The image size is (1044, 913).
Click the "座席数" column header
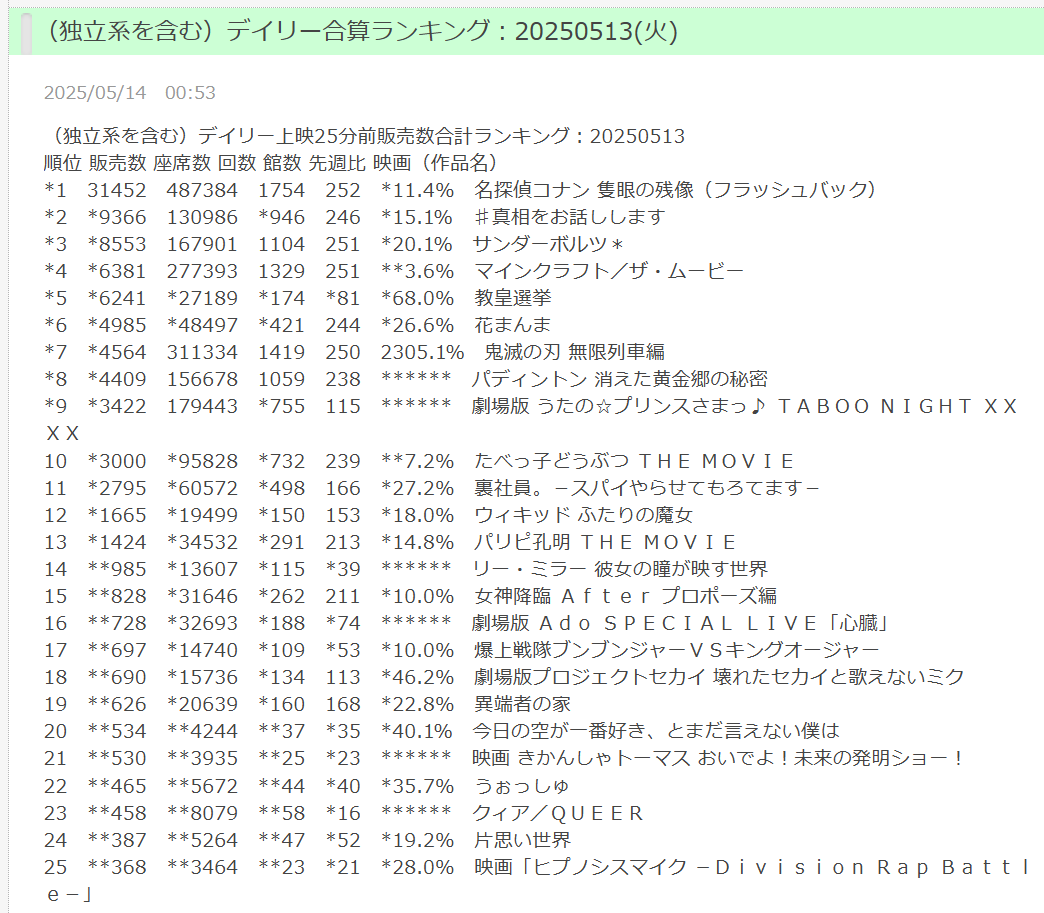coord(182,162)
